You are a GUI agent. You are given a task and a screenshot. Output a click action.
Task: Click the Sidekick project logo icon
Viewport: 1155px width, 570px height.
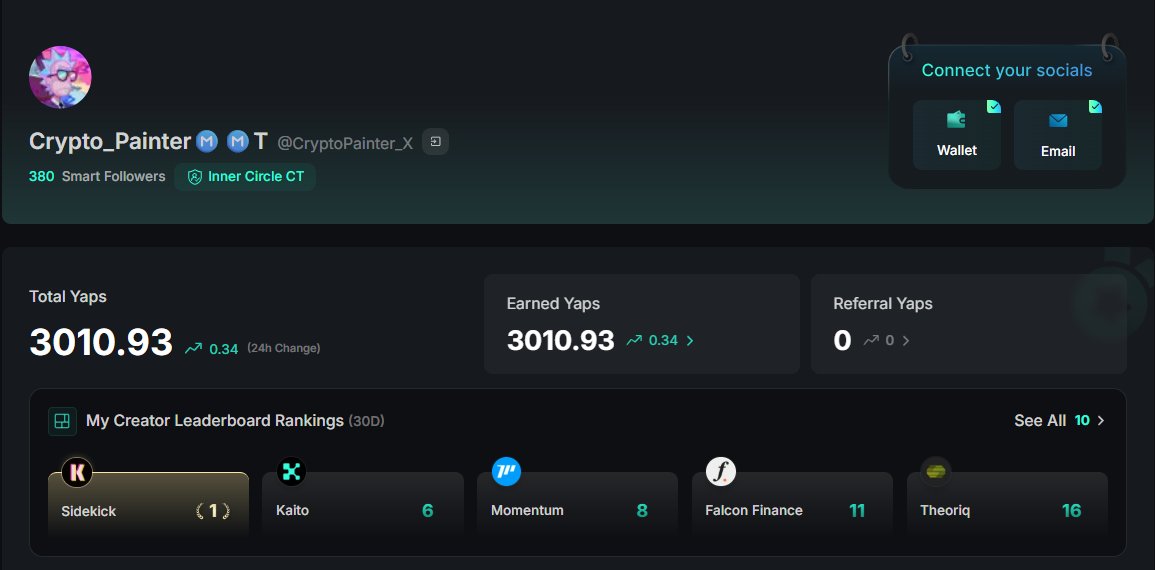76,472
